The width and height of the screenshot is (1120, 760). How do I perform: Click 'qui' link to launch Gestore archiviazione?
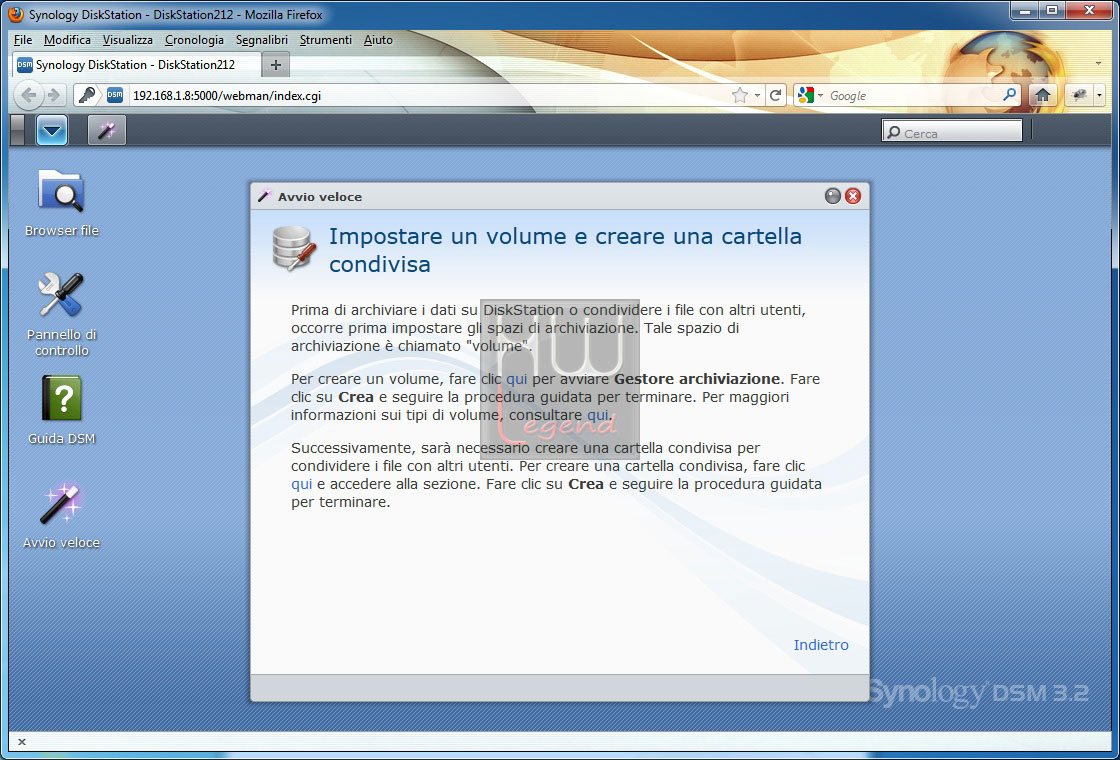coord(516,379)
